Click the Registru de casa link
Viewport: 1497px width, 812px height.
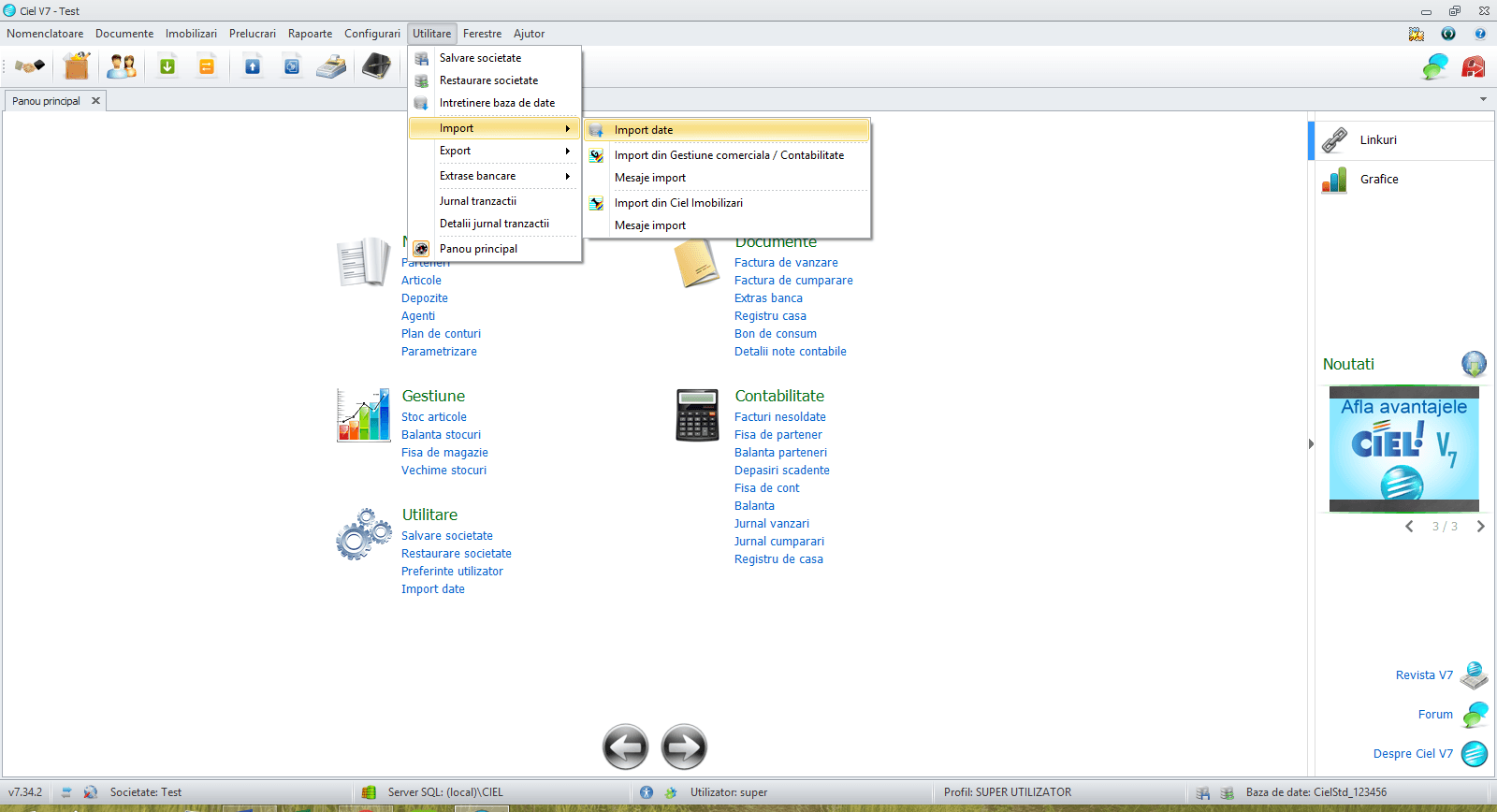pos(778,559)
